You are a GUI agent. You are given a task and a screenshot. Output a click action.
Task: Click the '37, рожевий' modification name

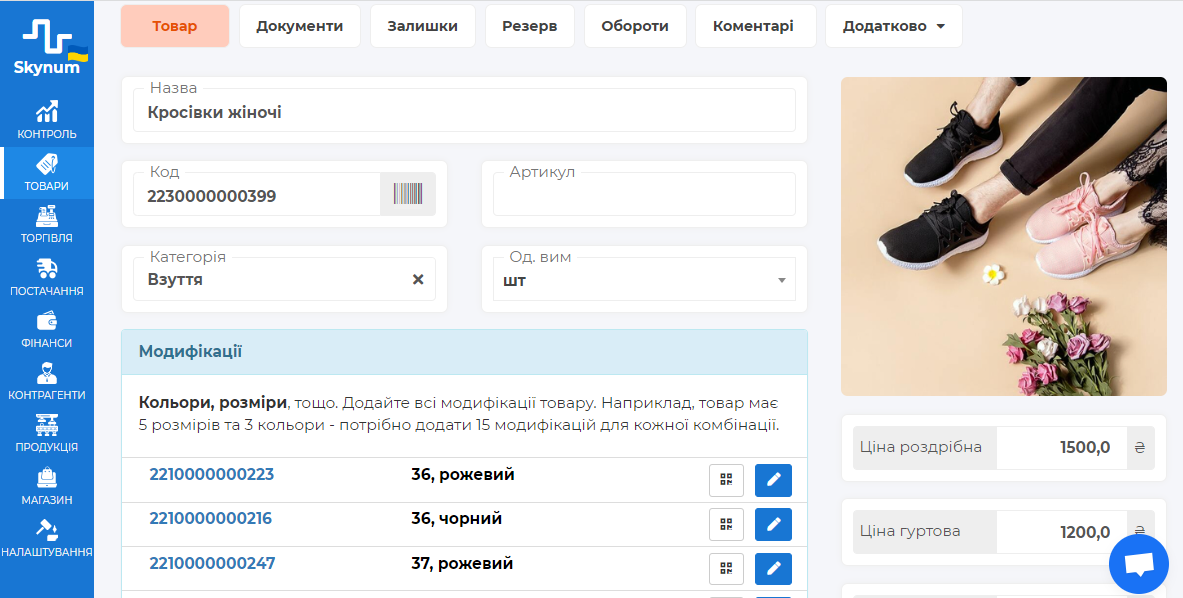462,563
